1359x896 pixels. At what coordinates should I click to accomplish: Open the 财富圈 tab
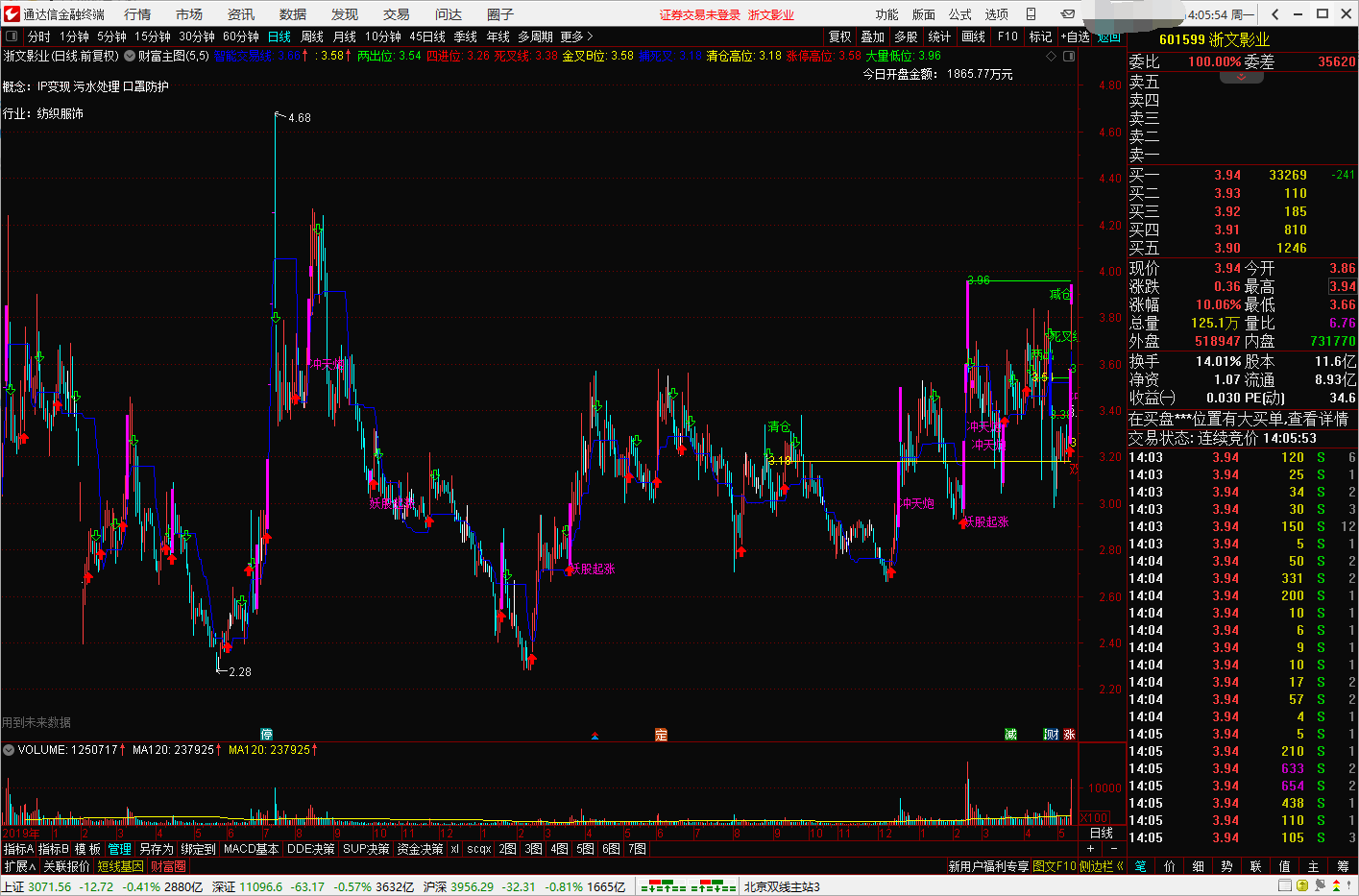click(168, 866)
